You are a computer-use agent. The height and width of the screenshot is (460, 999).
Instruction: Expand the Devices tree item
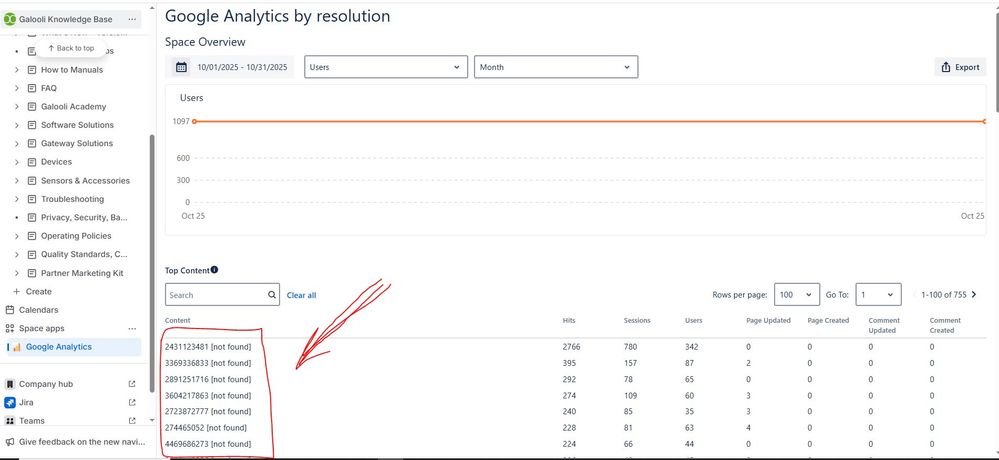tap(17, 162)
